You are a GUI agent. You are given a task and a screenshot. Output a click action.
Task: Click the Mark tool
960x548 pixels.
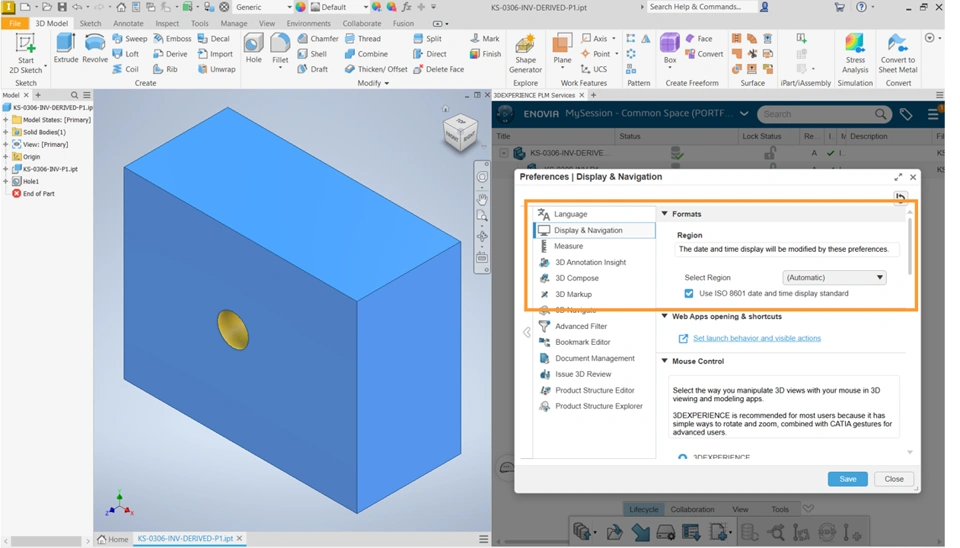tap(485, 39)
